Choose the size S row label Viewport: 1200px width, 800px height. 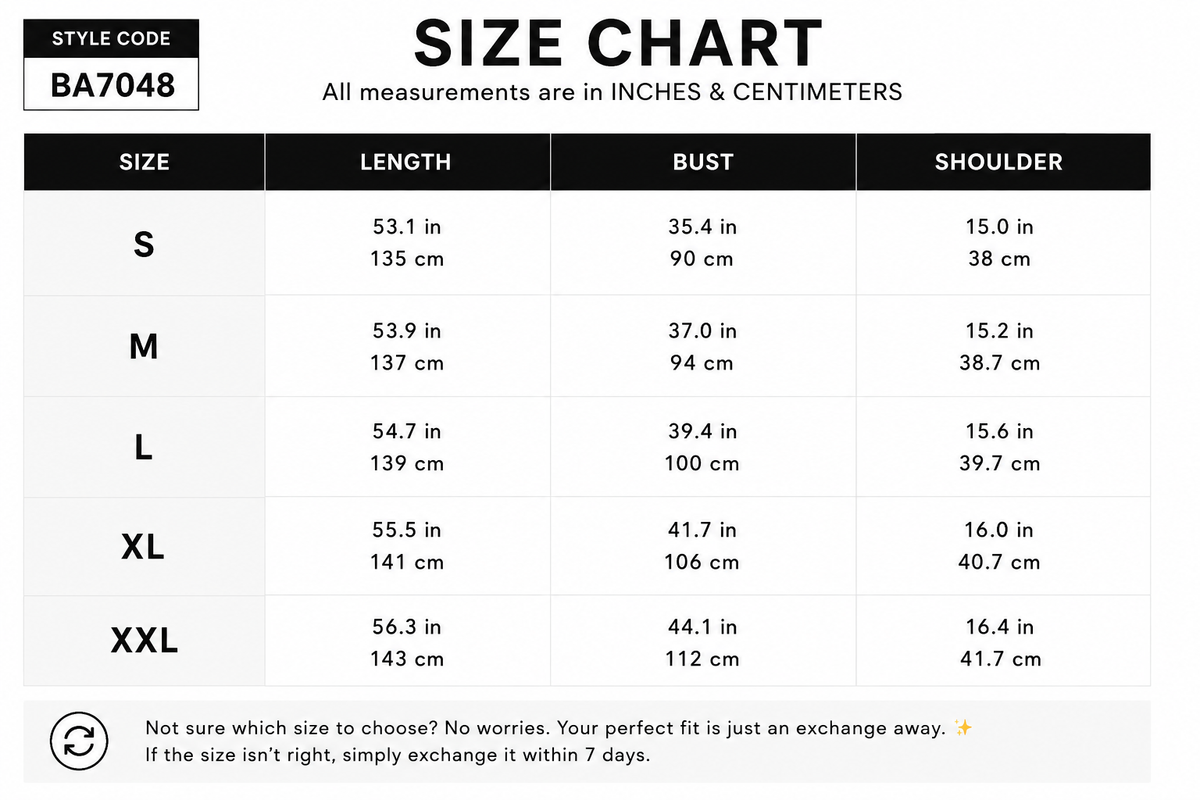click(x=144, y=243)
